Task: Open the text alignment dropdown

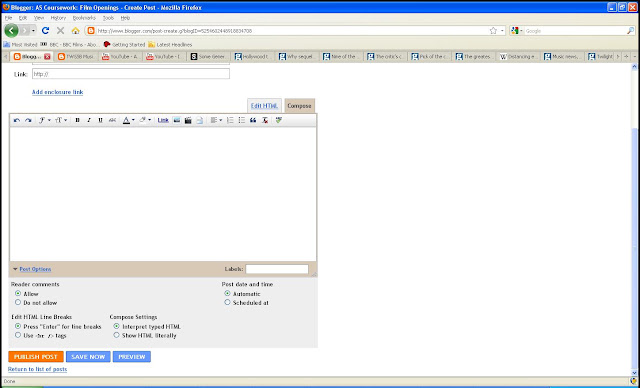Action: [x=216, y=120]
